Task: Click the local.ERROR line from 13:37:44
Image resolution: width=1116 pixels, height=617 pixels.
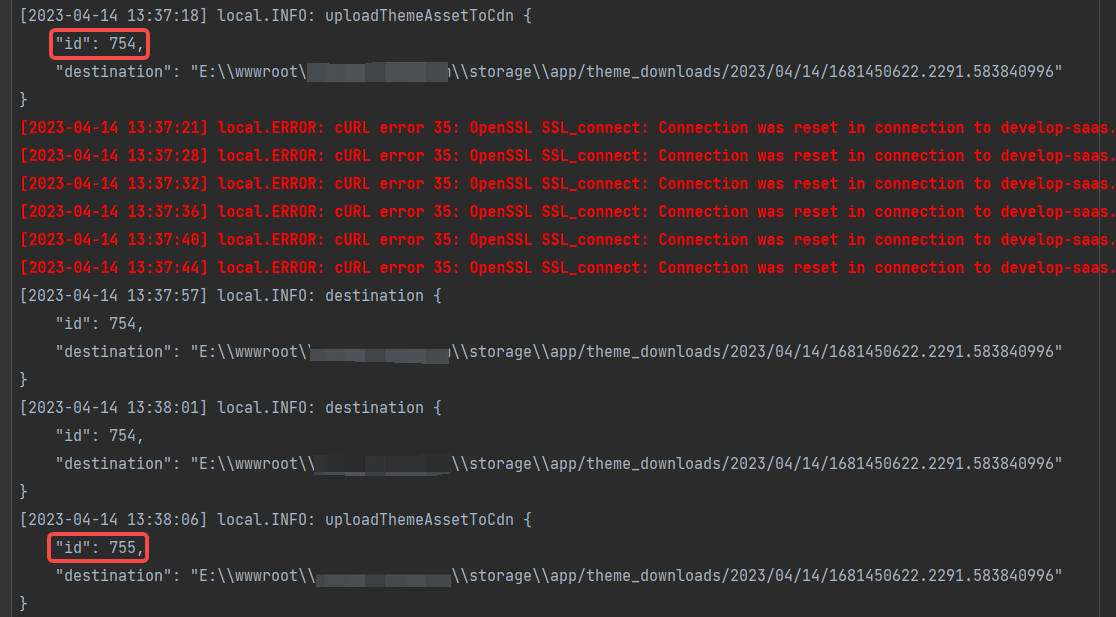Action: [567, 268]
